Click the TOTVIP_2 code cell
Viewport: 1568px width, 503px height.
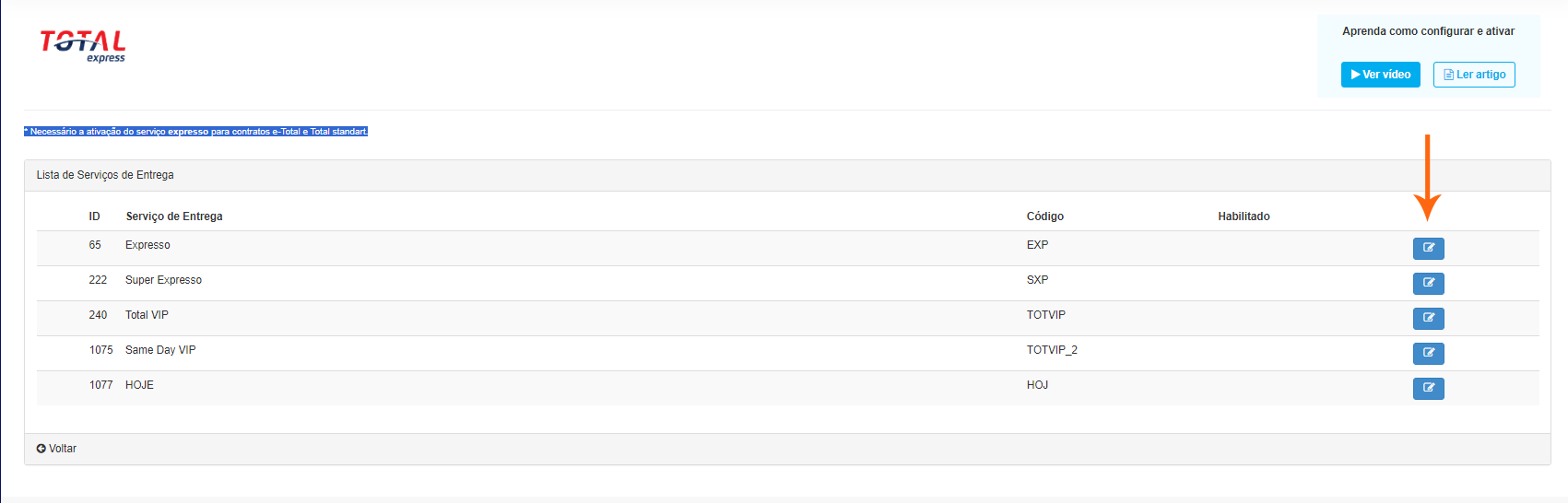[x=1052, y=350]
